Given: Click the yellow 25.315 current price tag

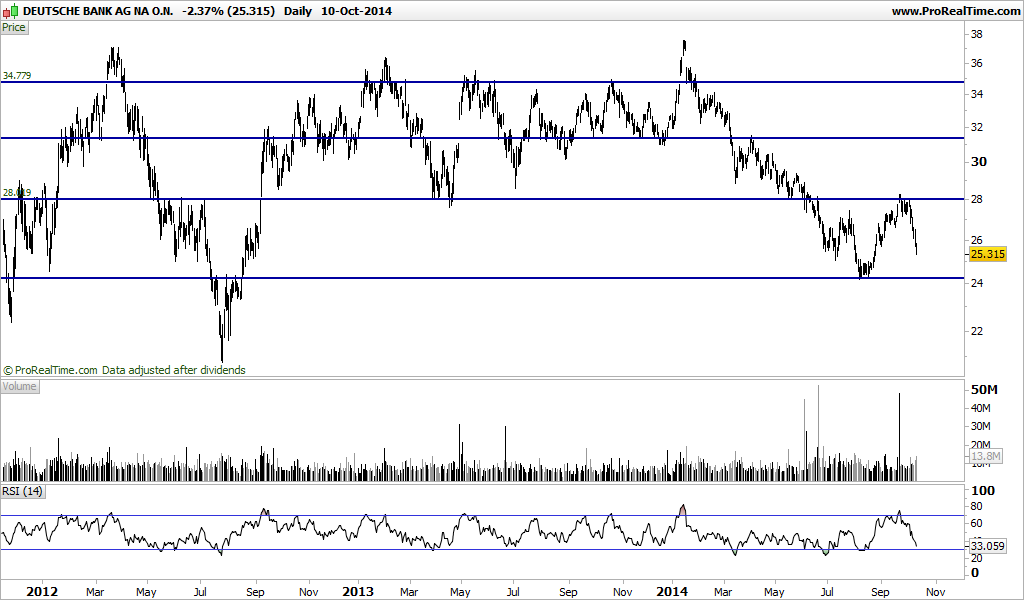Looking at the screenshot, I should click(987, 254).
